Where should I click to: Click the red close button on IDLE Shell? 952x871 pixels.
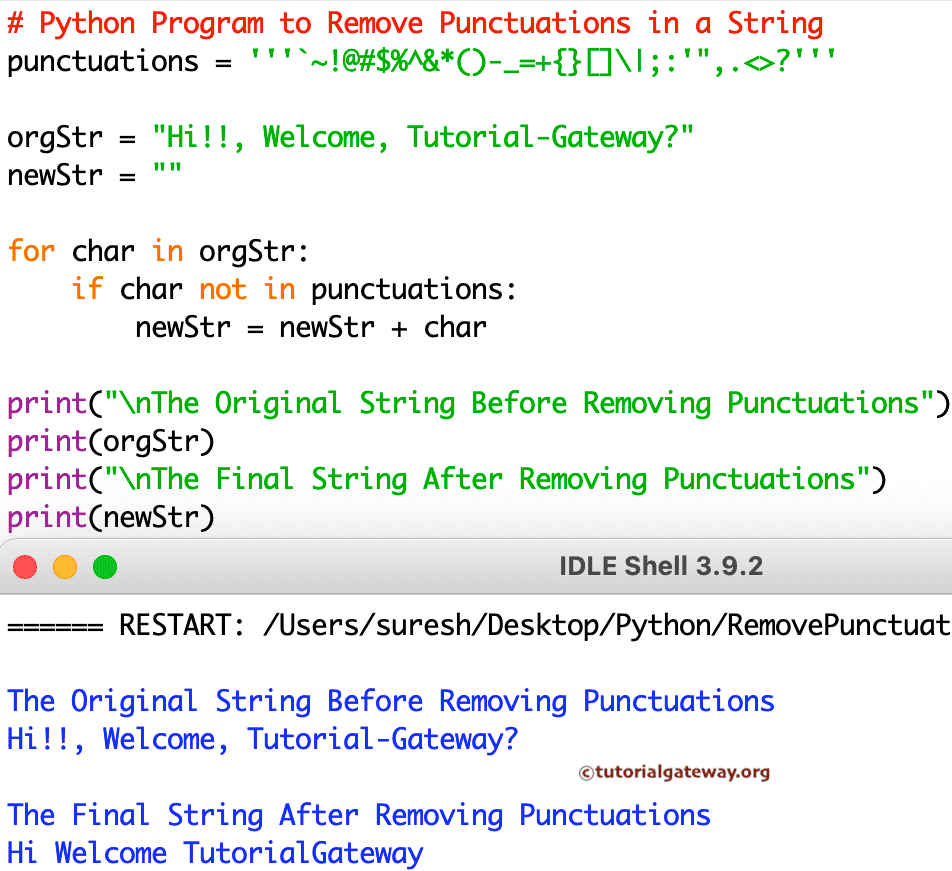click(x=24, y=566)
